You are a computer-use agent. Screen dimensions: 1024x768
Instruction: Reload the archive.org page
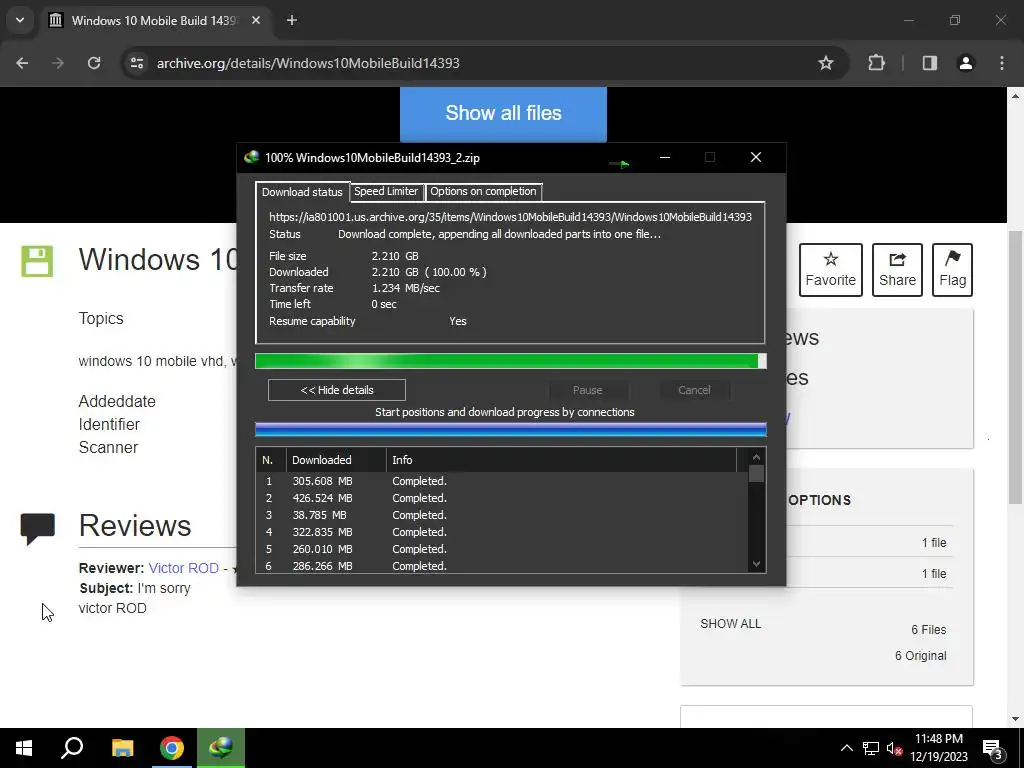(x=94, y=63)
